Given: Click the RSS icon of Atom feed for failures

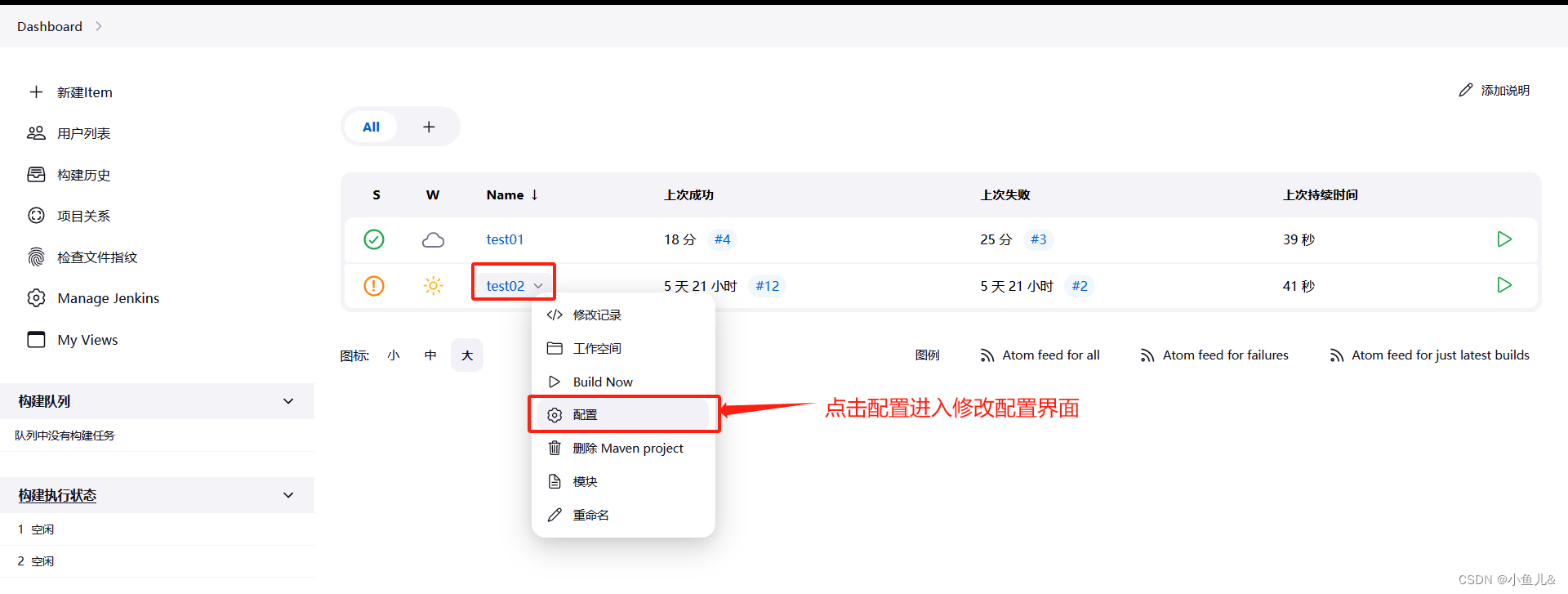Looking at the screenshot, I should (x=1147, y=355).
